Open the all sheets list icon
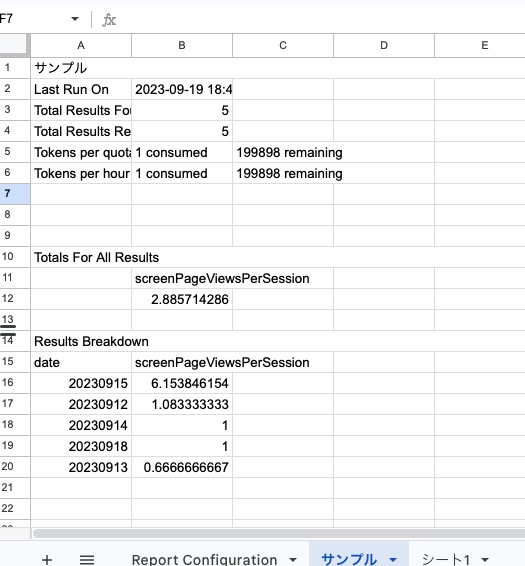This screenshot has width=525, height=566. 87,560
